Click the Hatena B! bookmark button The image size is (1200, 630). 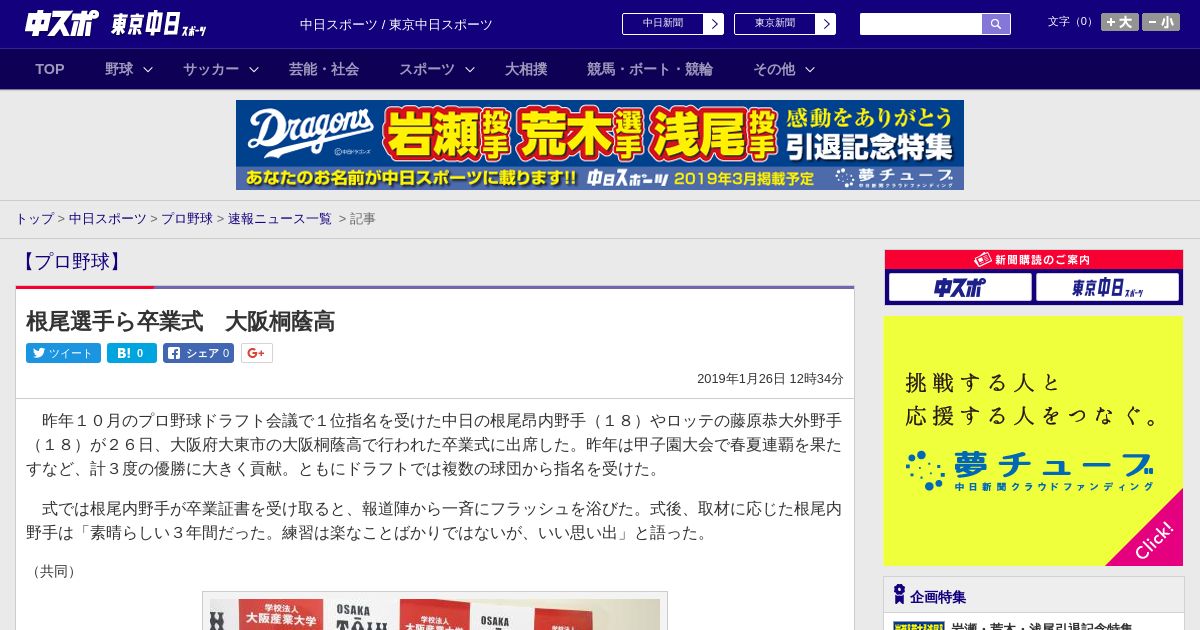point(132,353)
